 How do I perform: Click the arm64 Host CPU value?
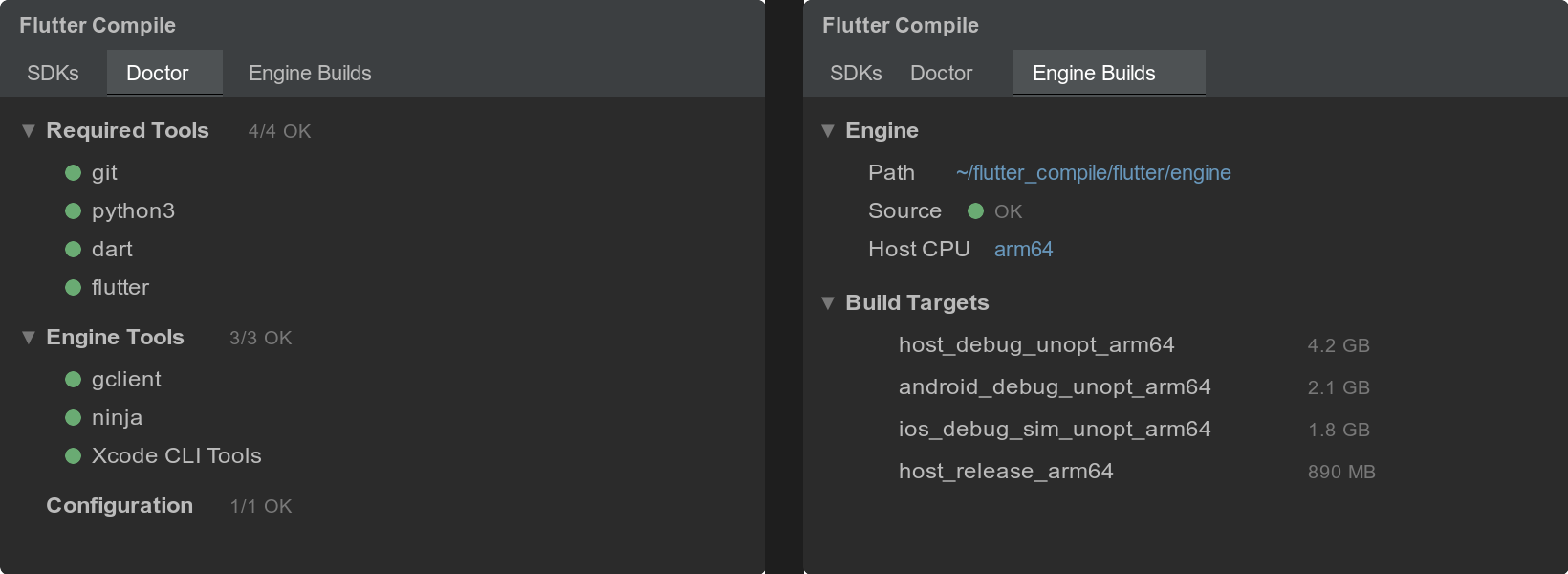[x=1023, y=250]
